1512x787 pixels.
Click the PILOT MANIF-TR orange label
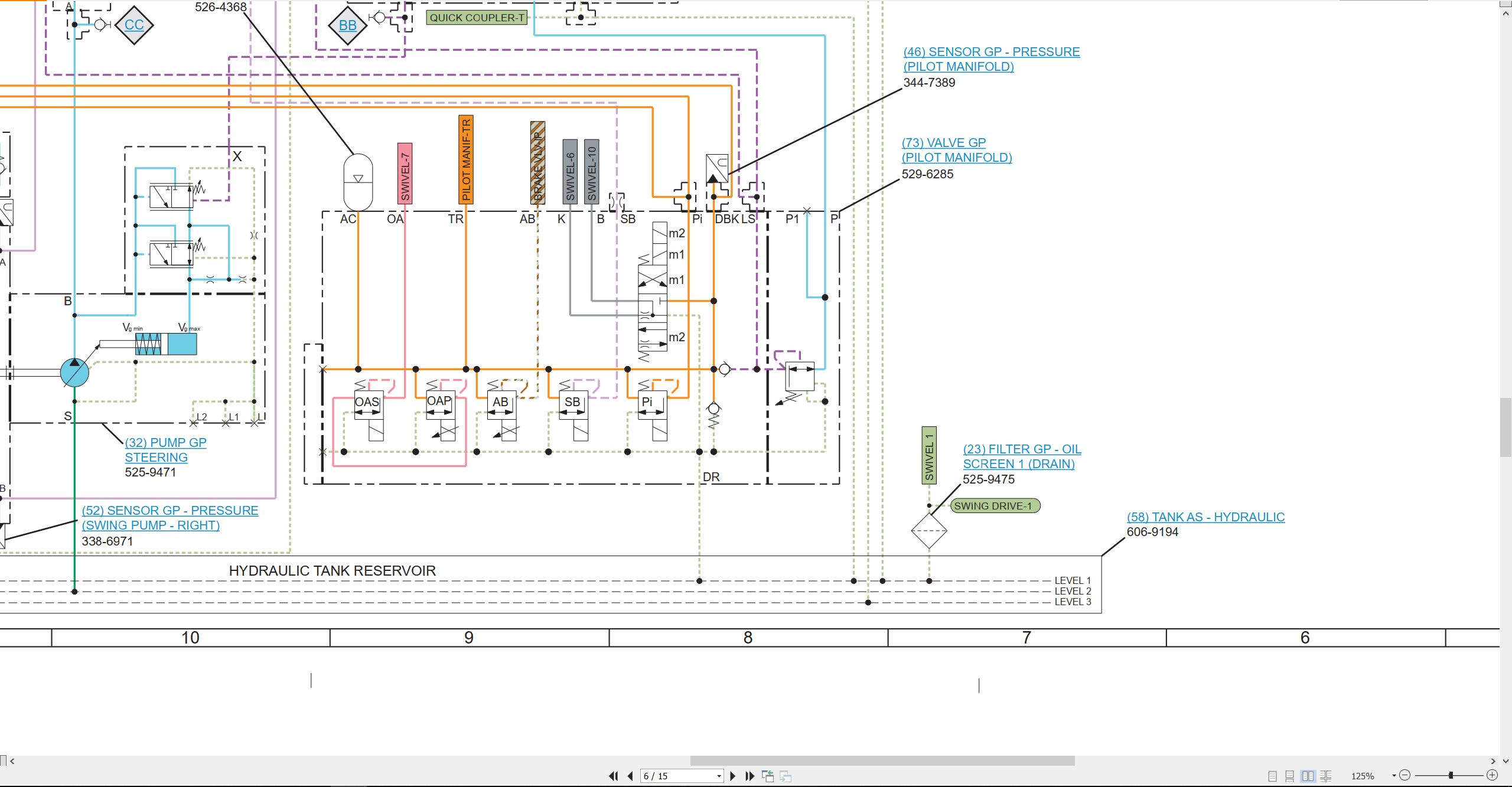click(466, 160)
